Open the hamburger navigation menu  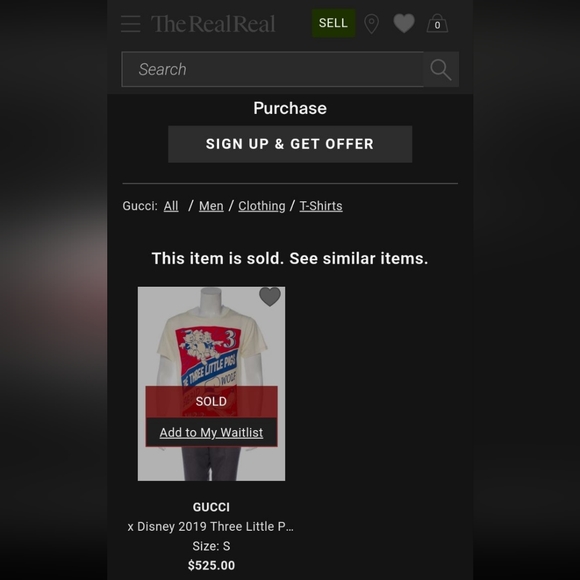click(x=131, y=24)
